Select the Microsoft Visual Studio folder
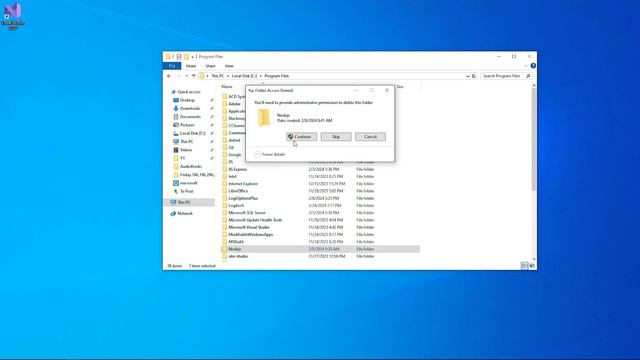The height and width of the screenshot is (360, 640). click(249, 227)
